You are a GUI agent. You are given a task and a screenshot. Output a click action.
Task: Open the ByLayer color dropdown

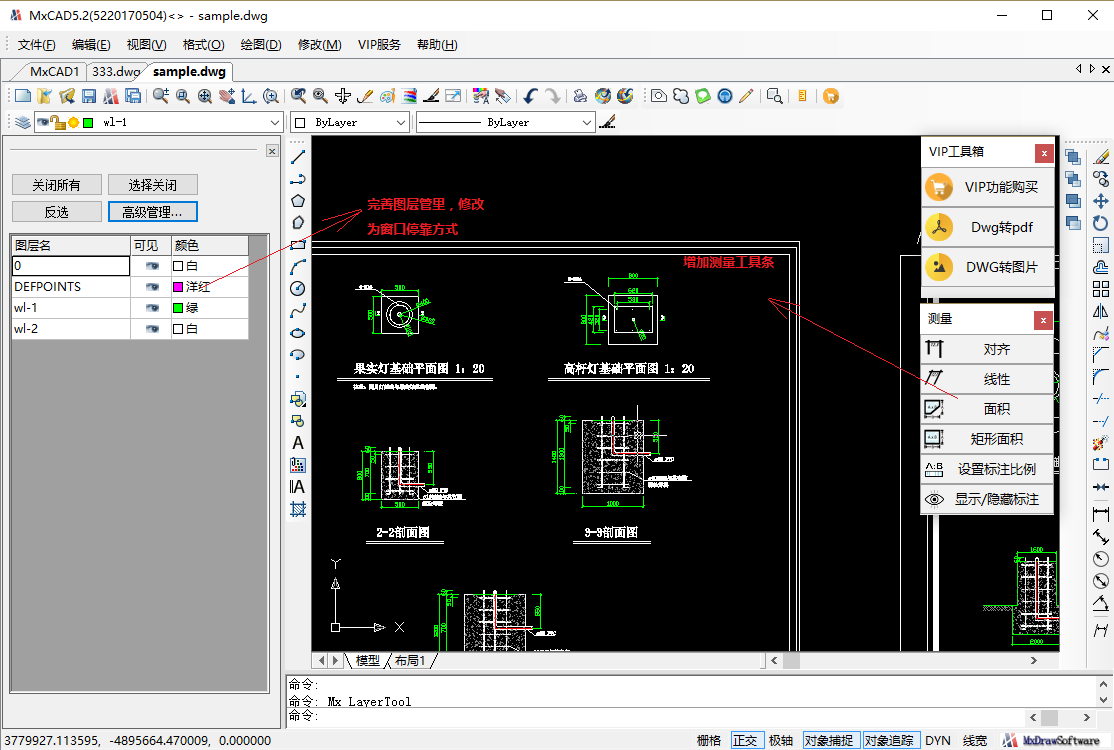click(401, 122)
